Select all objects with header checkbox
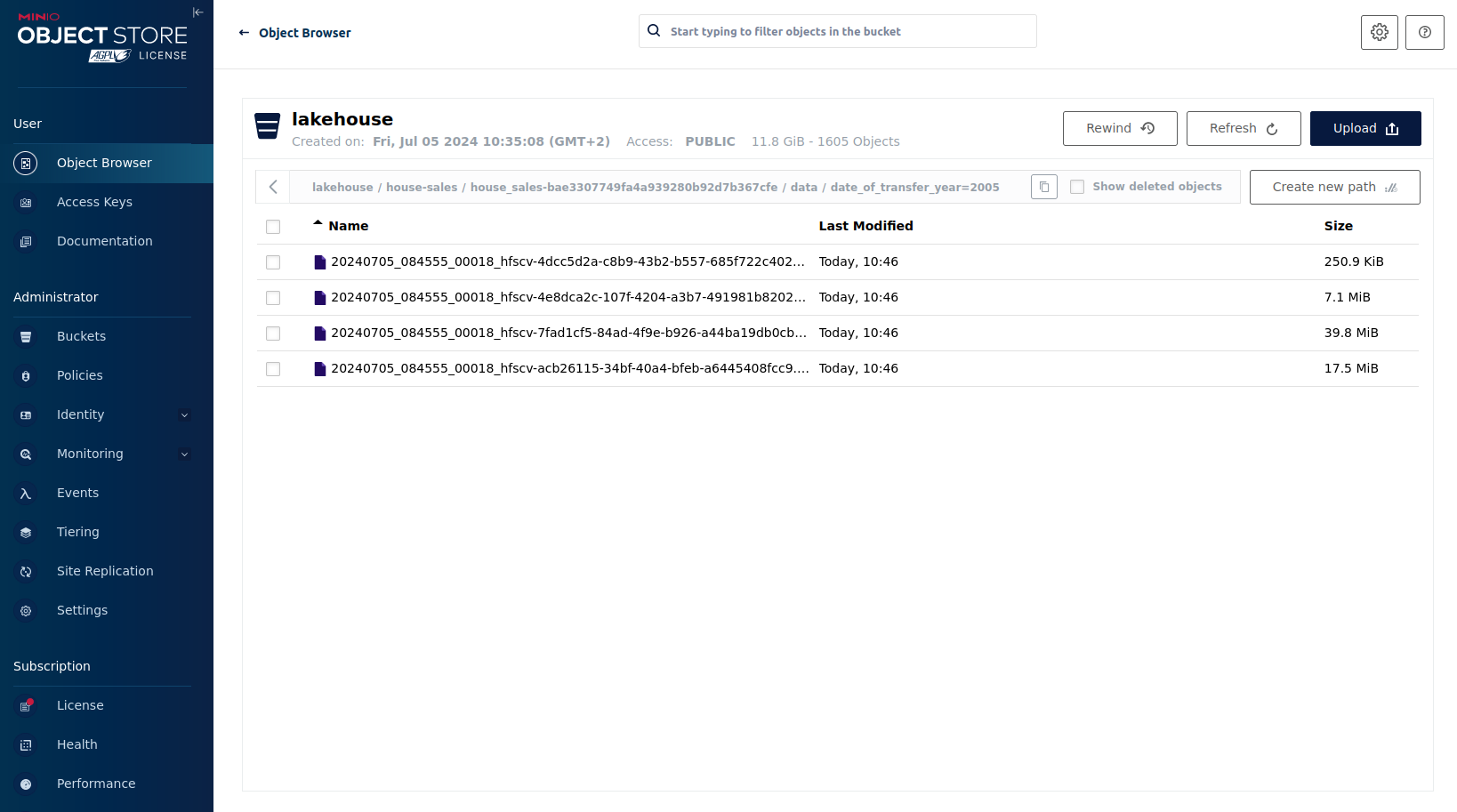This screenshot has width=1457, height=812. click(273, 227)
